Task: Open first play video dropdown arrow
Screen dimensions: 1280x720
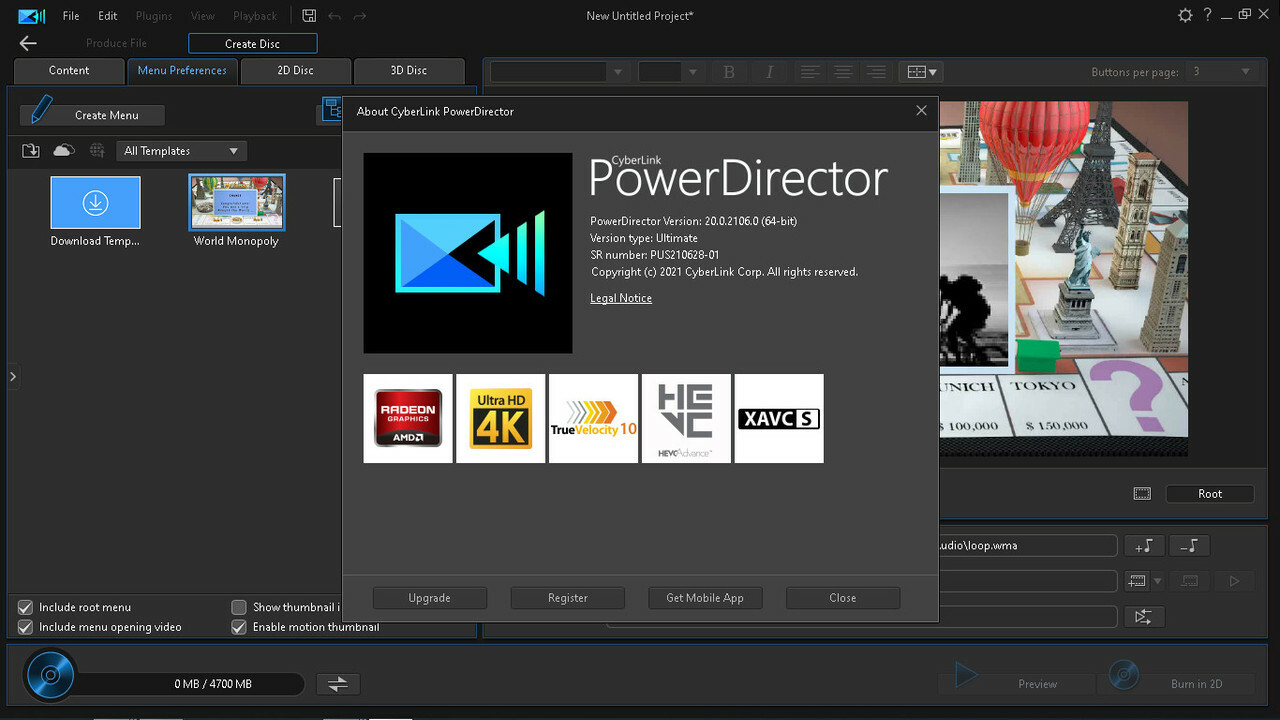Action: 1158,581
